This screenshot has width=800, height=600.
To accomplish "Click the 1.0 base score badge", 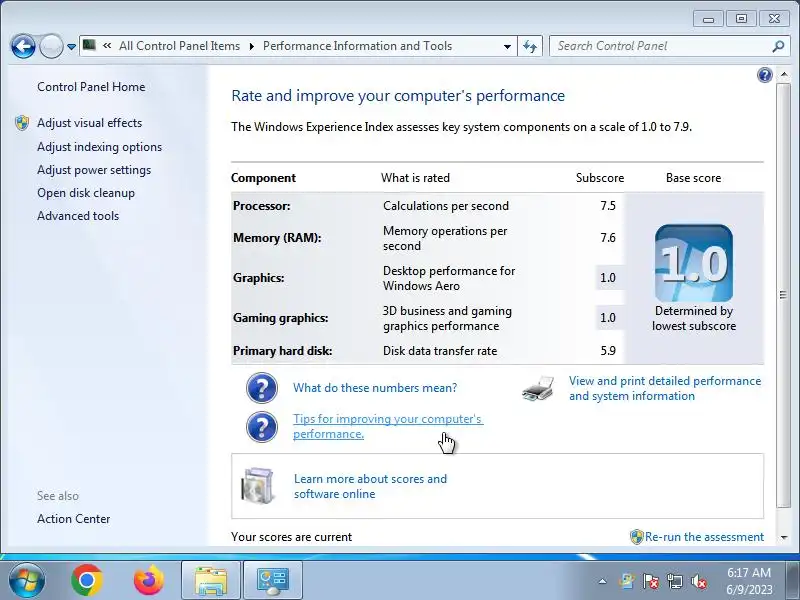I will click(x=694, y=263).
